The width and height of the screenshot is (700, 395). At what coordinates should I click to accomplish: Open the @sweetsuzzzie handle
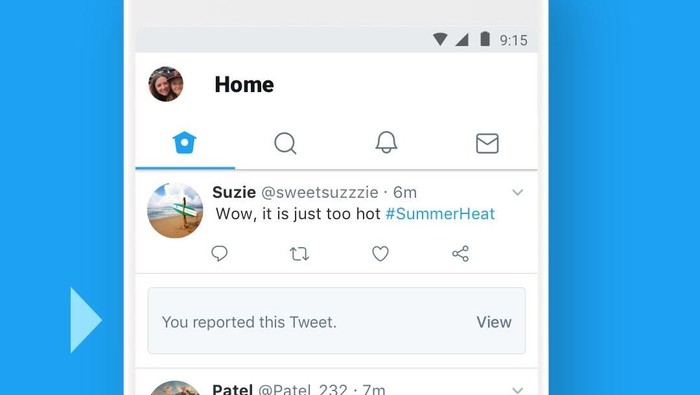pos(320,192)
